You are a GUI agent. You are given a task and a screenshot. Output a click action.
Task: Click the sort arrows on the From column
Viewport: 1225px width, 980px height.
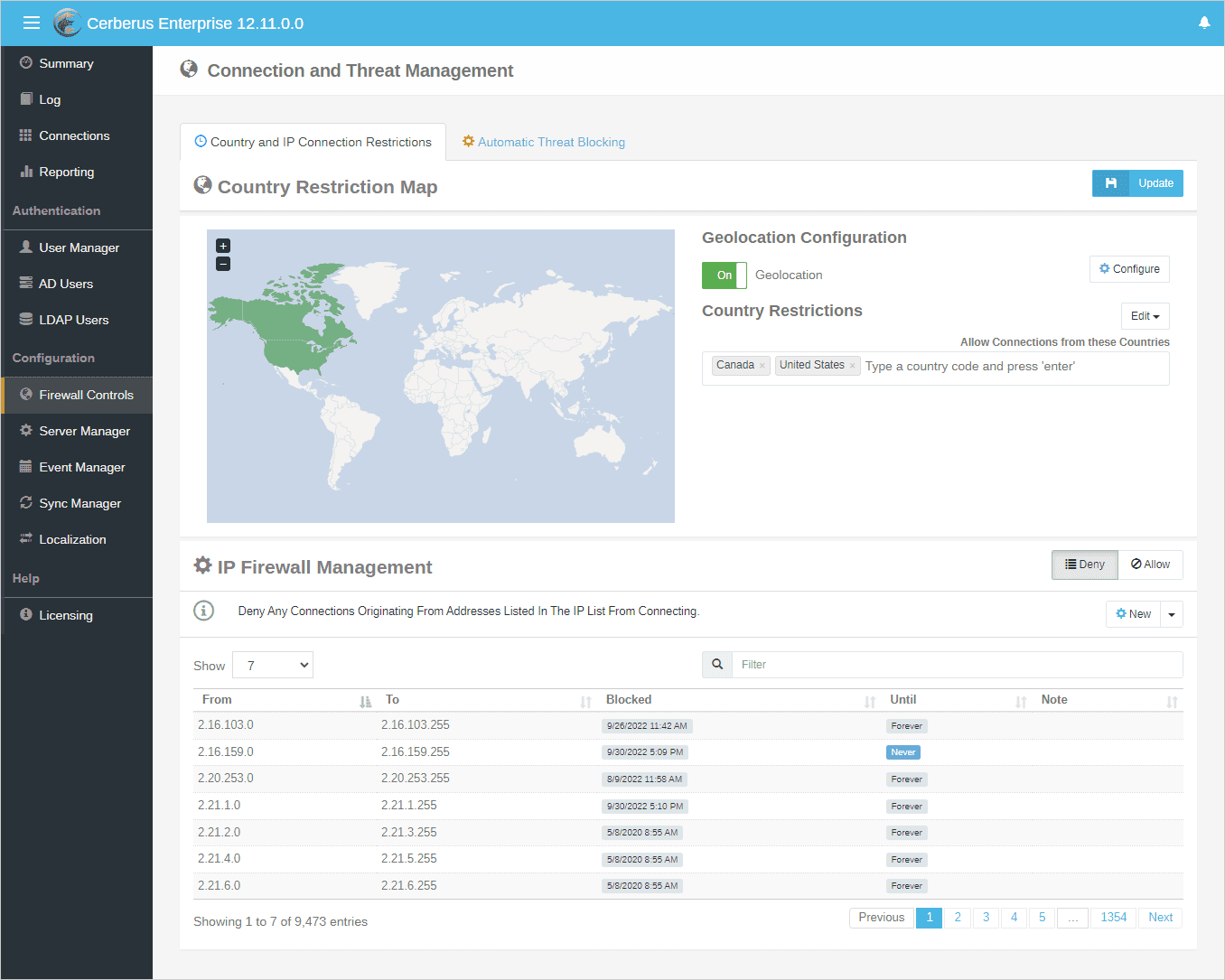pyautogui.click(x=365, y=701)
